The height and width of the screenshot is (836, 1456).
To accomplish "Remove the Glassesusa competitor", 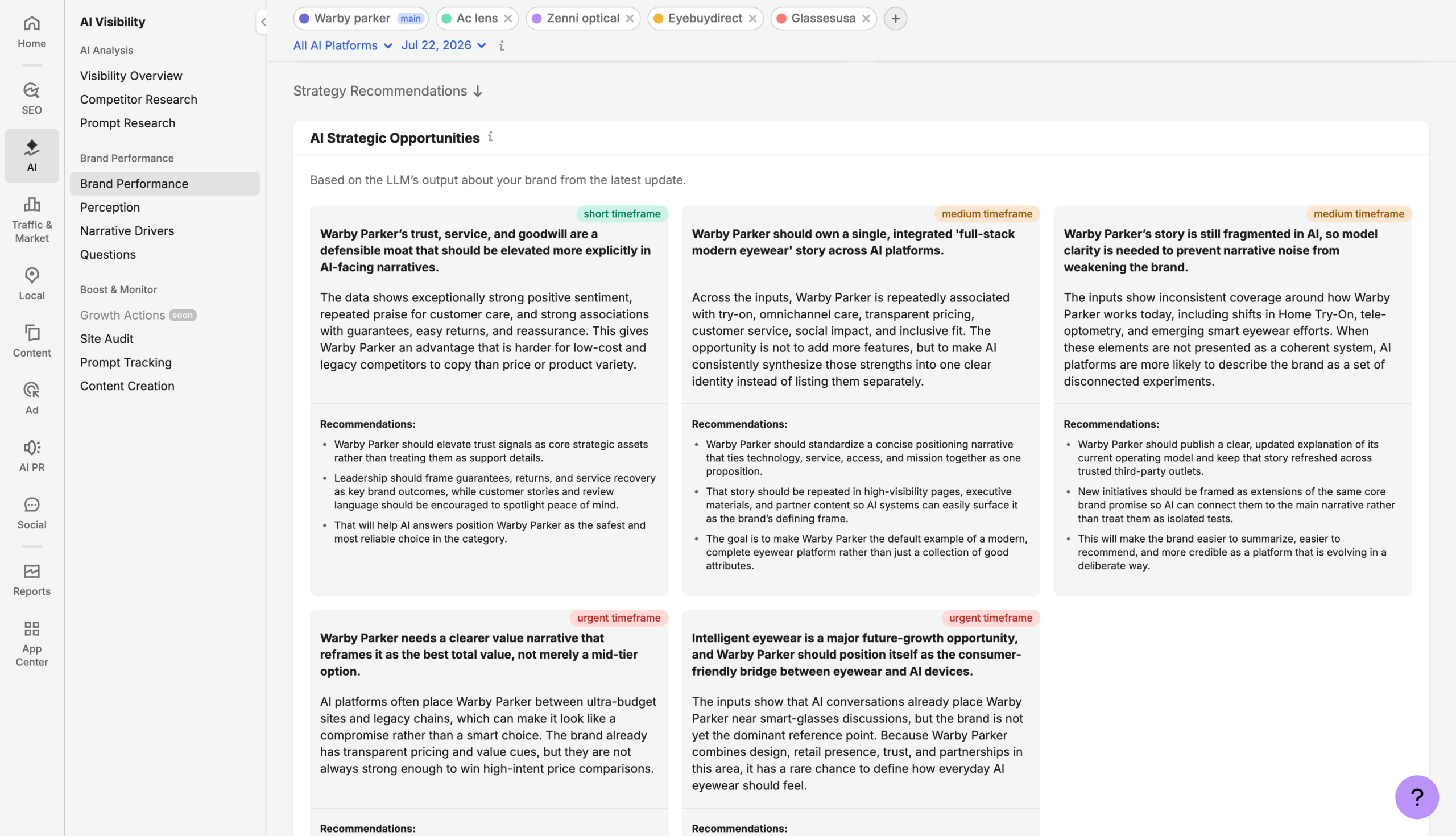I will click(866, 18).
